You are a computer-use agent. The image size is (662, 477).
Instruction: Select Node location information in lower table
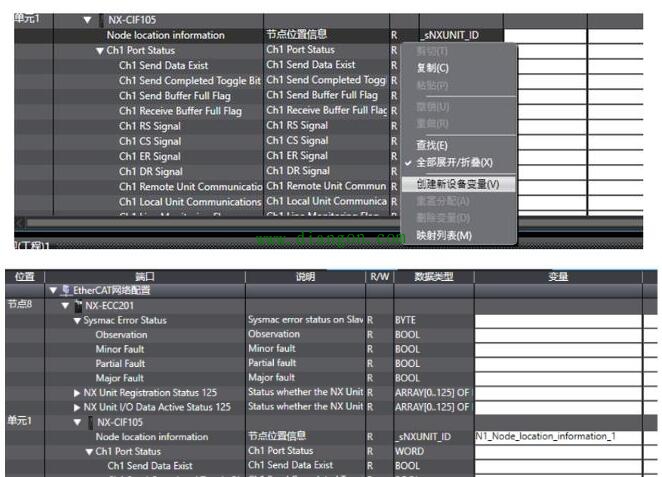pyautogui.click(x=152, y=437)
